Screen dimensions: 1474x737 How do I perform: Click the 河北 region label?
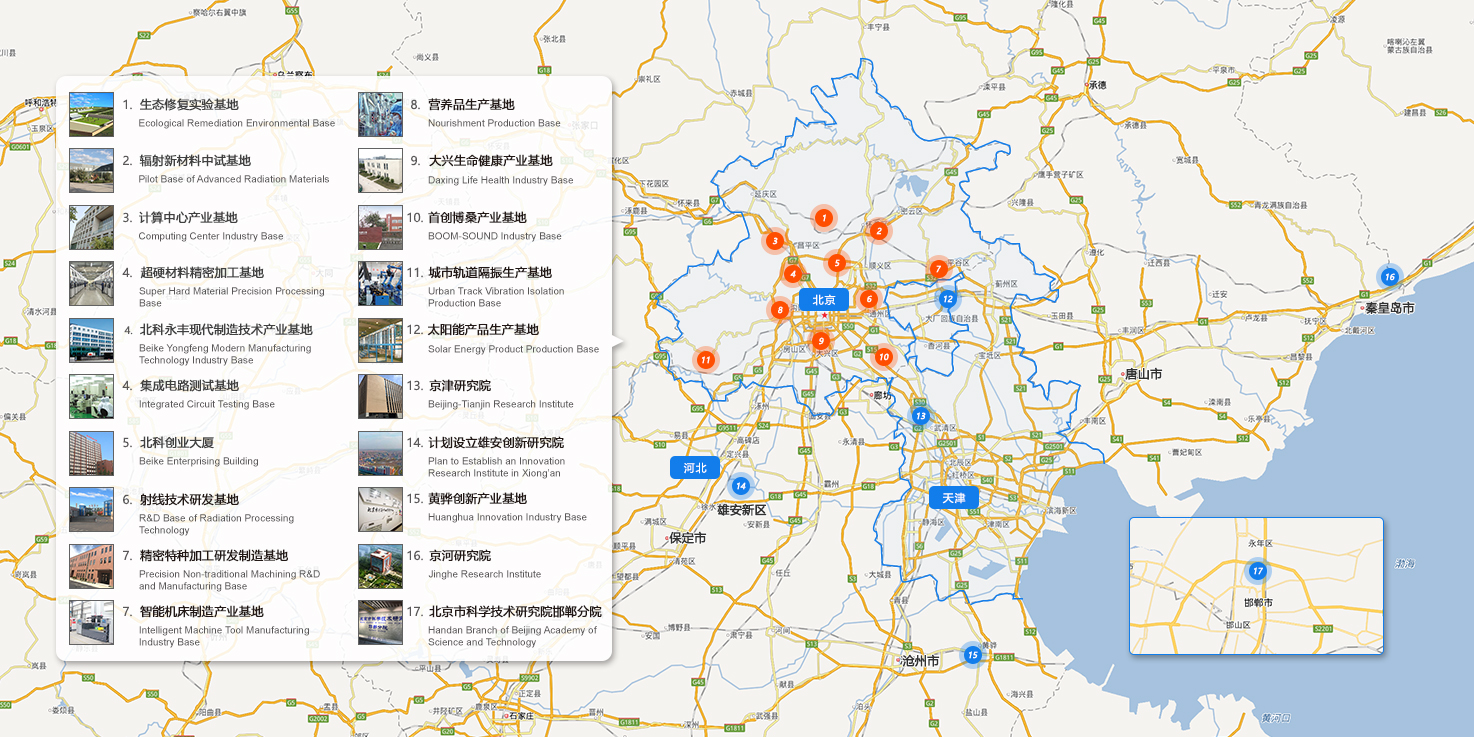(695, 468)
